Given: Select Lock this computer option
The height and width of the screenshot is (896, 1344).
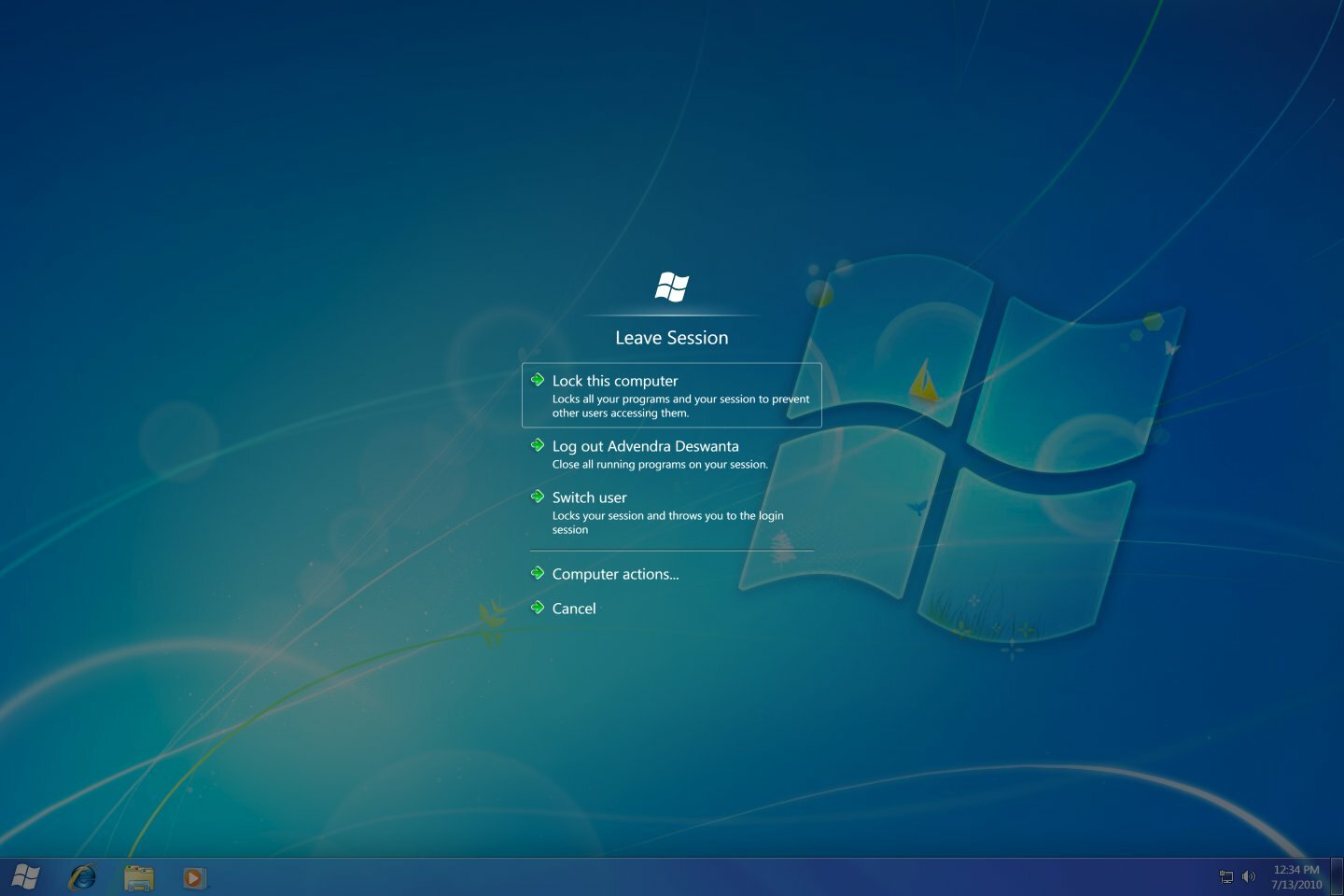Looking at the screenshot, I should (615, 381).
